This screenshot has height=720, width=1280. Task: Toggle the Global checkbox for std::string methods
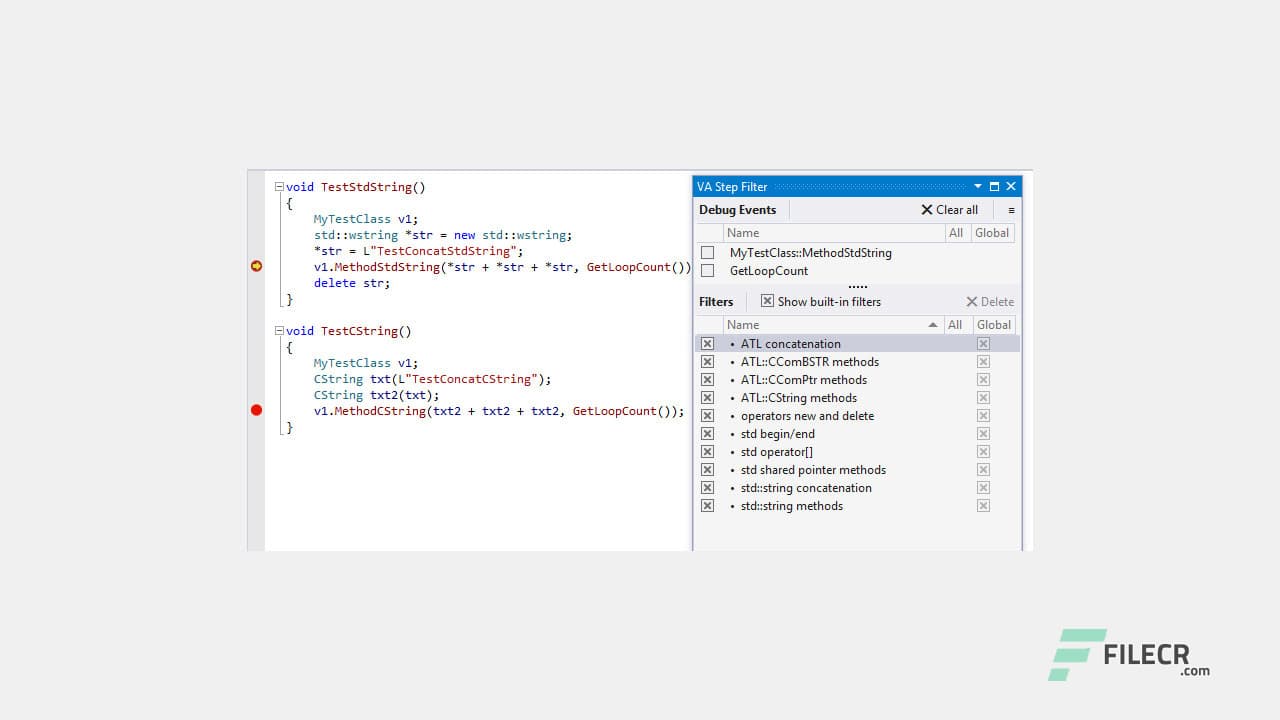(x=983, y=506)
